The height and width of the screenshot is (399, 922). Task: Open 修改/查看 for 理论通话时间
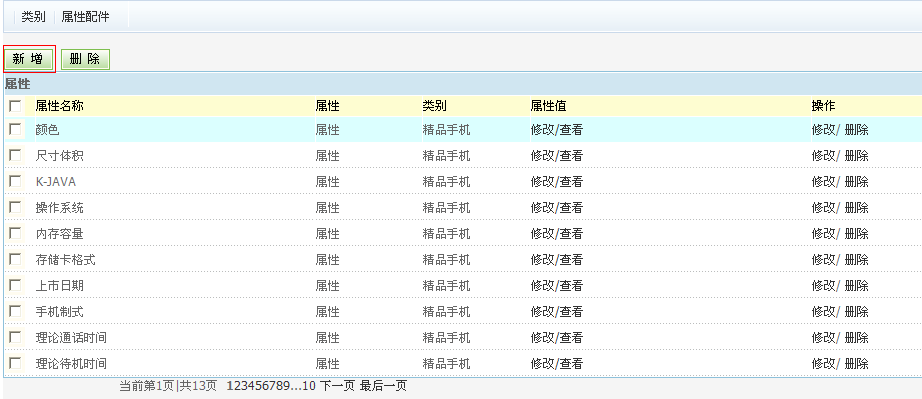(556, 338)
